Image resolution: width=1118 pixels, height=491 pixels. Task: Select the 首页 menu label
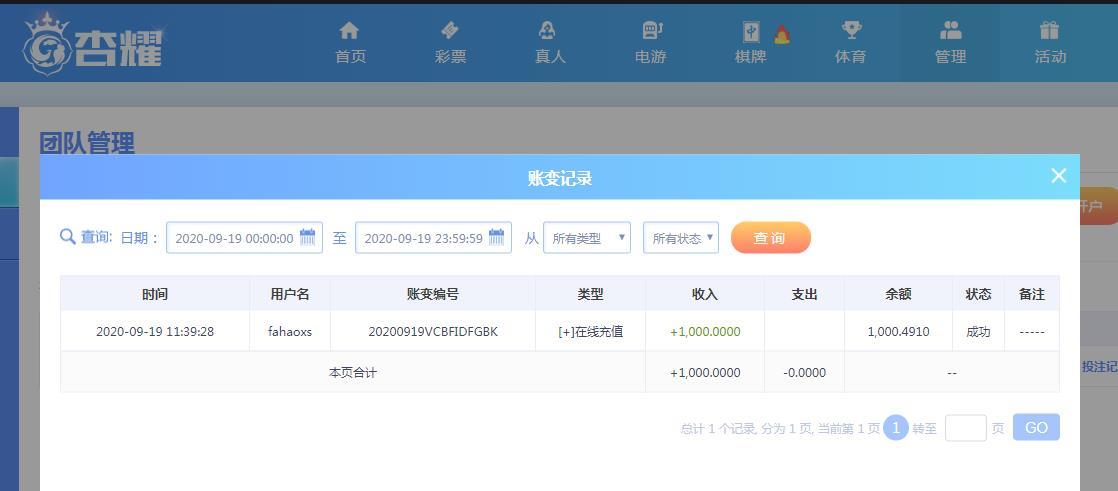click(x=350, y=57)
